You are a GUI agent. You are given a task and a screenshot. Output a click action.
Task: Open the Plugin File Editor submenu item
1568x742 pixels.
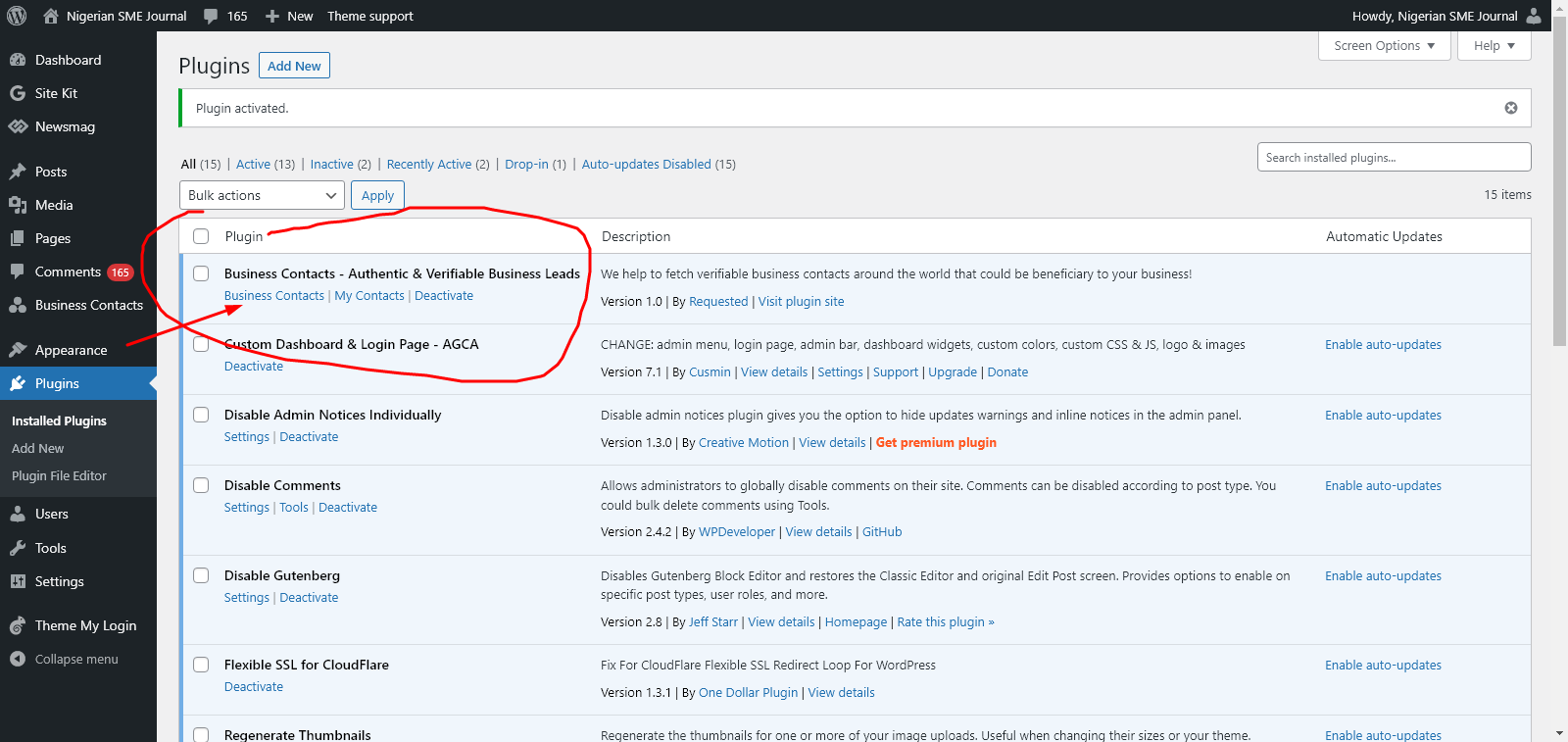point(59,475)
